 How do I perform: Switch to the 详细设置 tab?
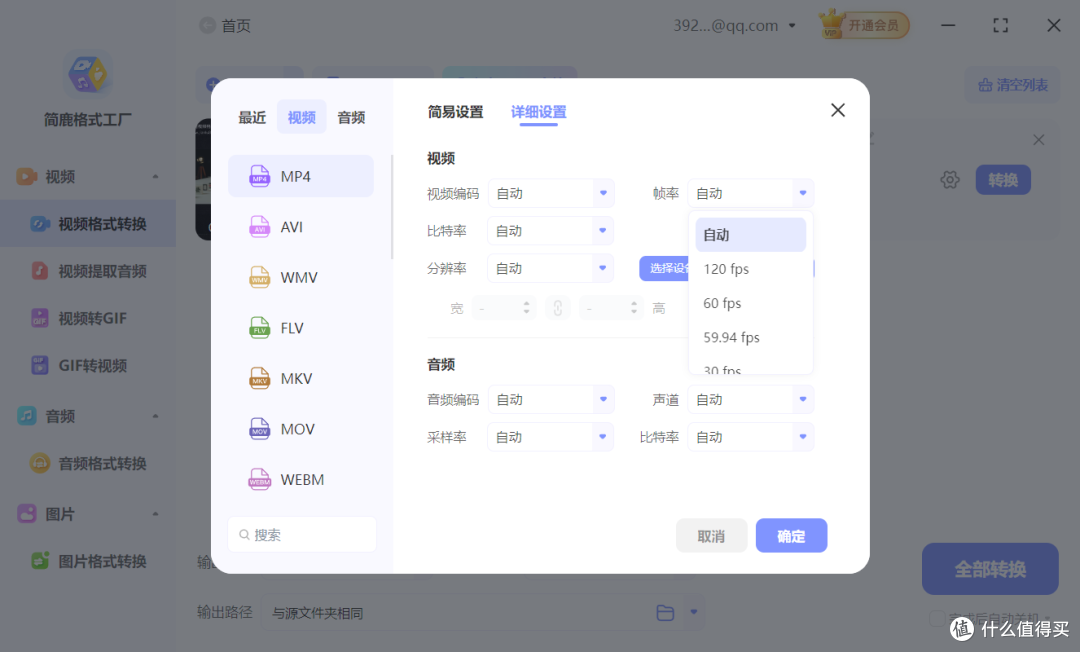coord(539,112)
